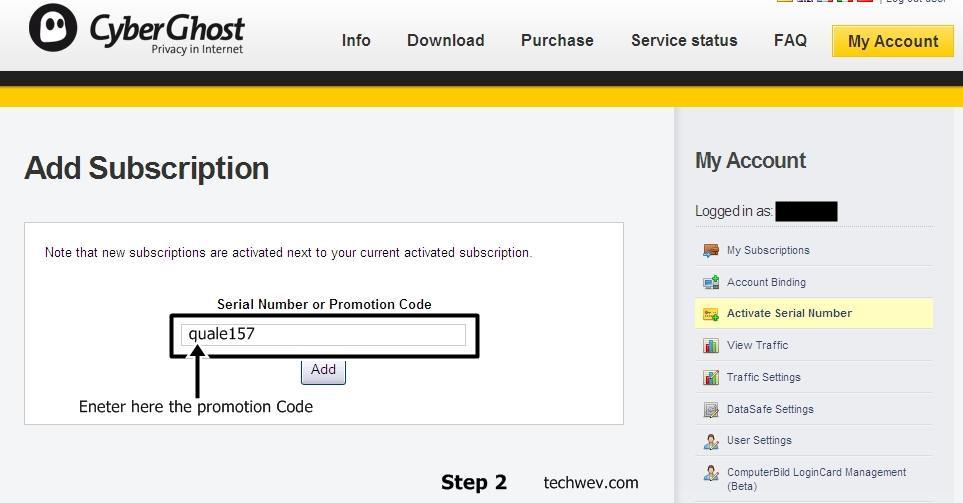Screen dimensions: 963x503
Task: Open the Account Binding link
Action: click(766, 283)
